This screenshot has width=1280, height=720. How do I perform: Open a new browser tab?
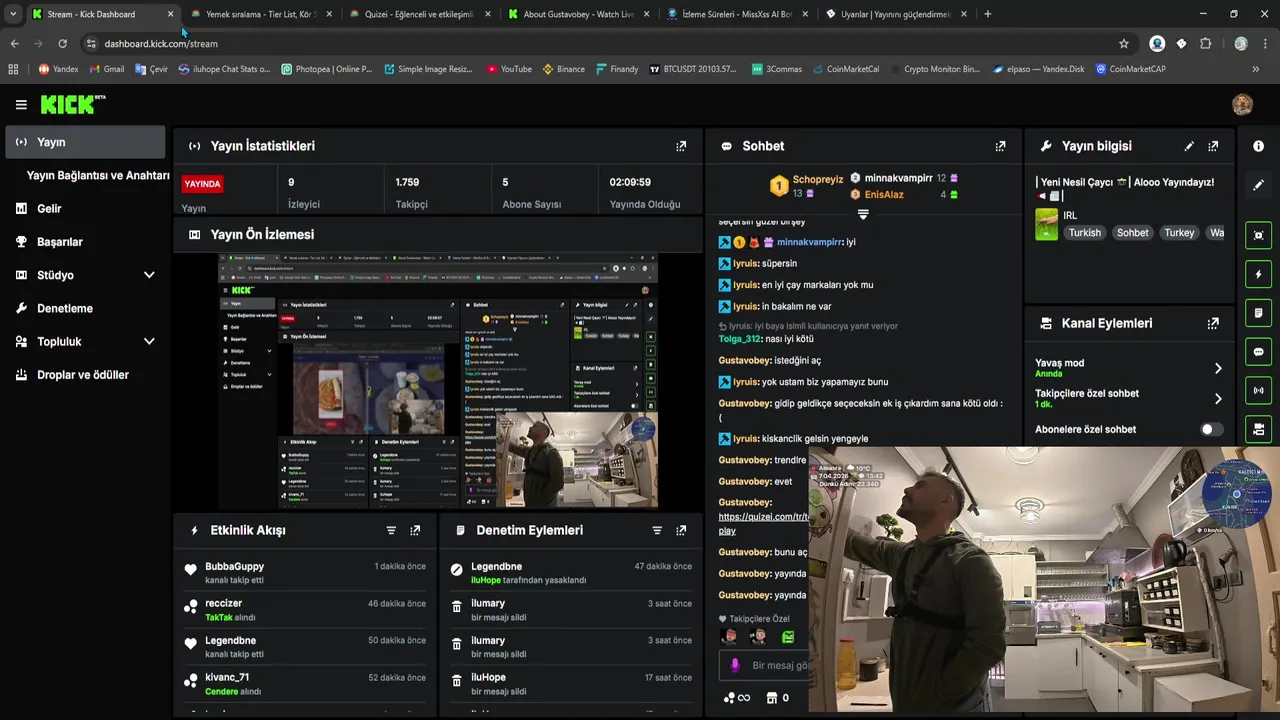click(988, 14)
